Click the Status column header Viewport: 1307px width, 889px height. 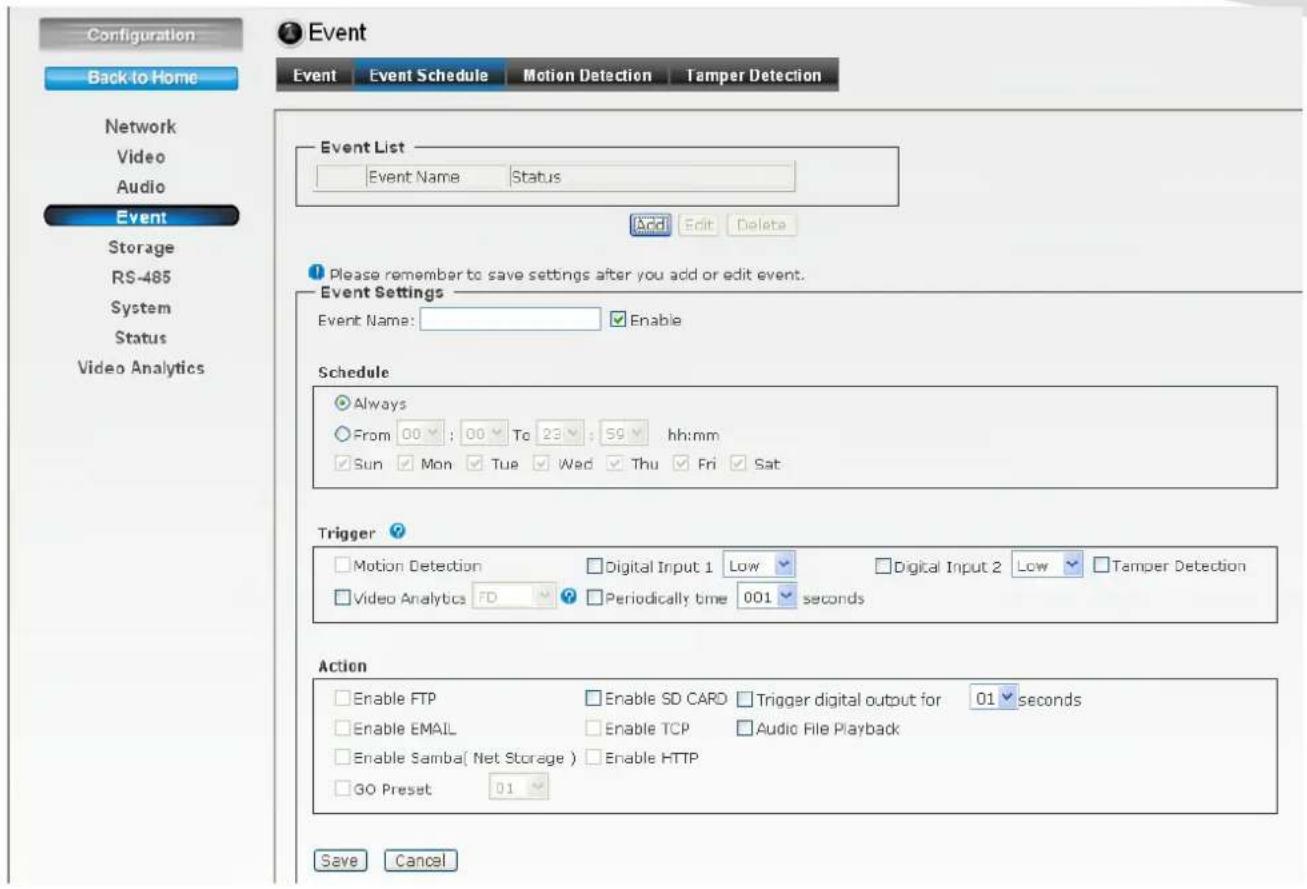click(536, 177)
